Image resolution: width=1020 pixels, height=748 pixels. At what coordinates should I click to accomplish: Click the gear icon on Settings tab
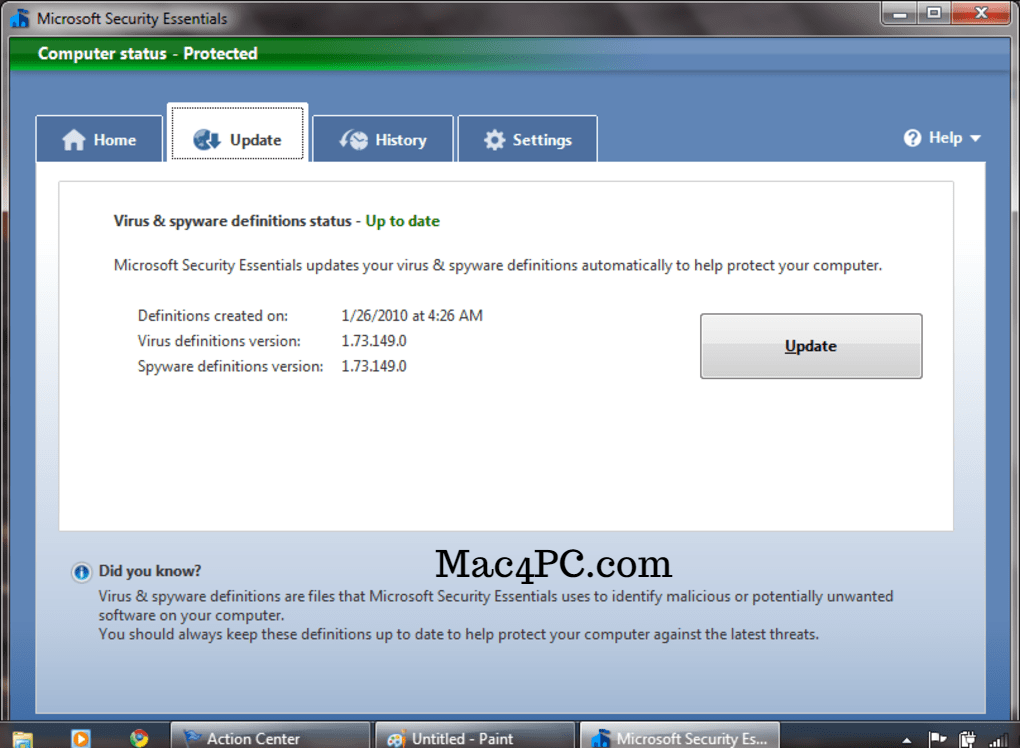[x=494, y=140]
